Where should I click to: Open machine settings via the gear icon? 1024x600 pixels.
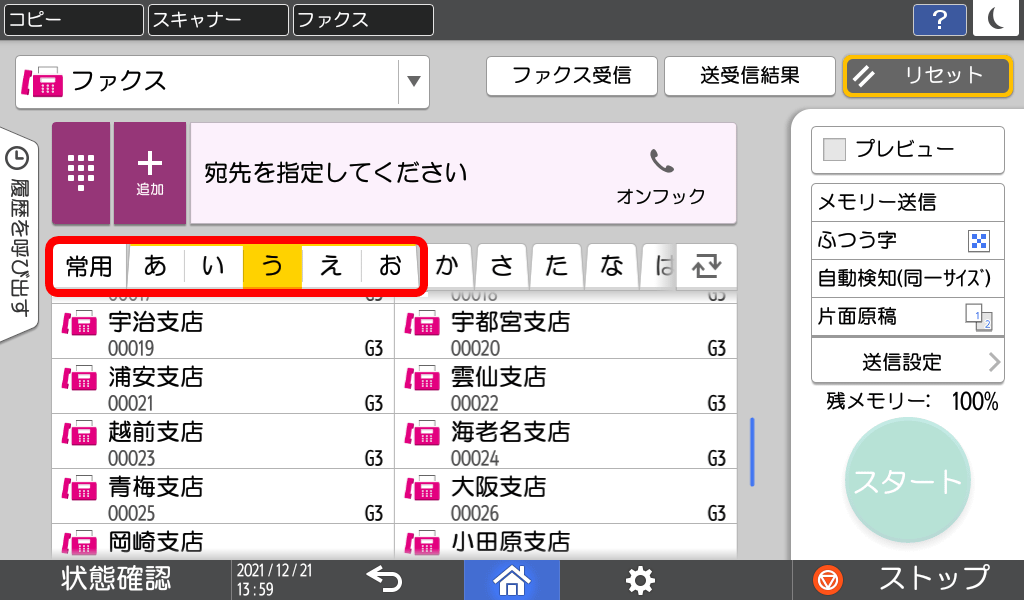coord(640,579)
